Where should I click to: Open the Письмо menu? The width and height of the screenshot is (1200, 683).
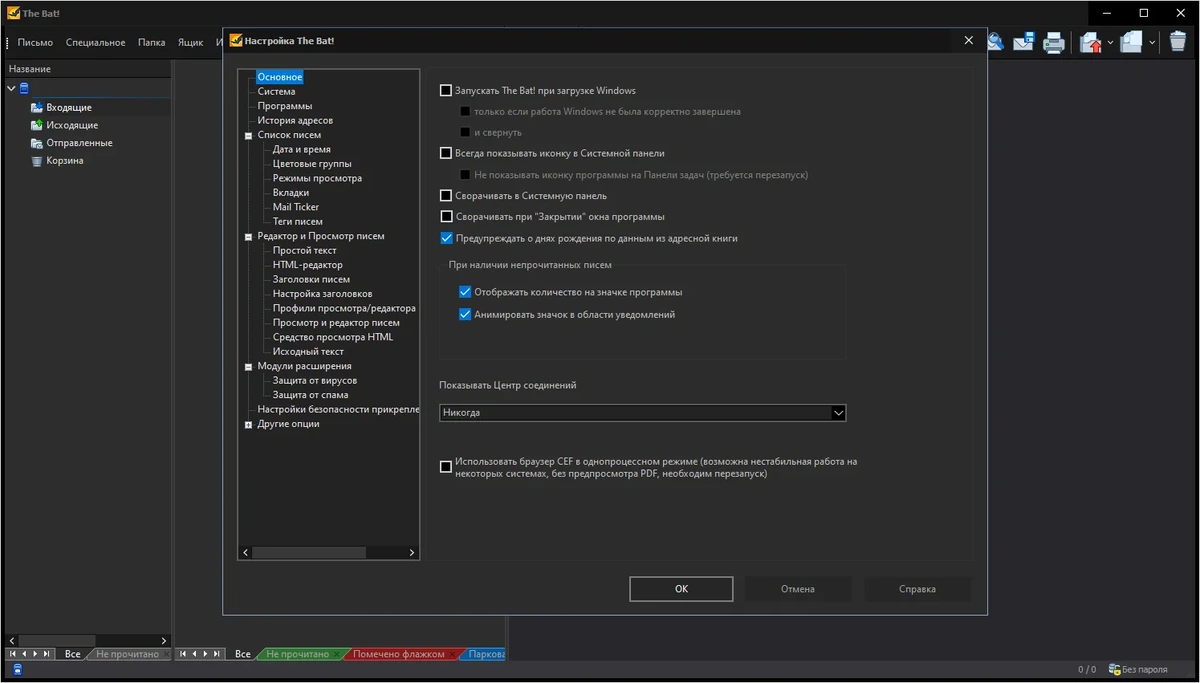tap(35, 42)
